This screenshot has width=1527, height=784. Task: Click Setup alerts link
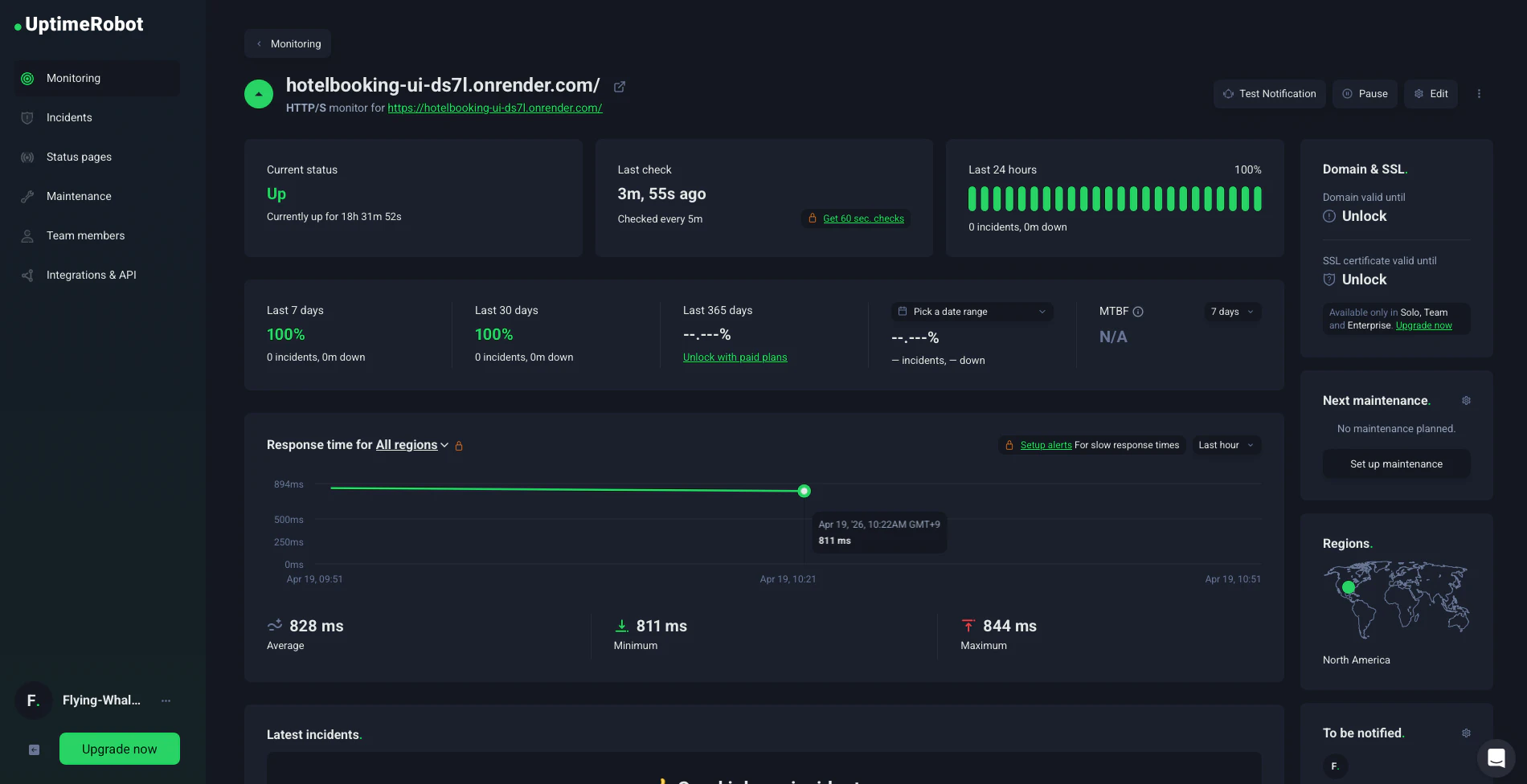tap(1046, 445)
